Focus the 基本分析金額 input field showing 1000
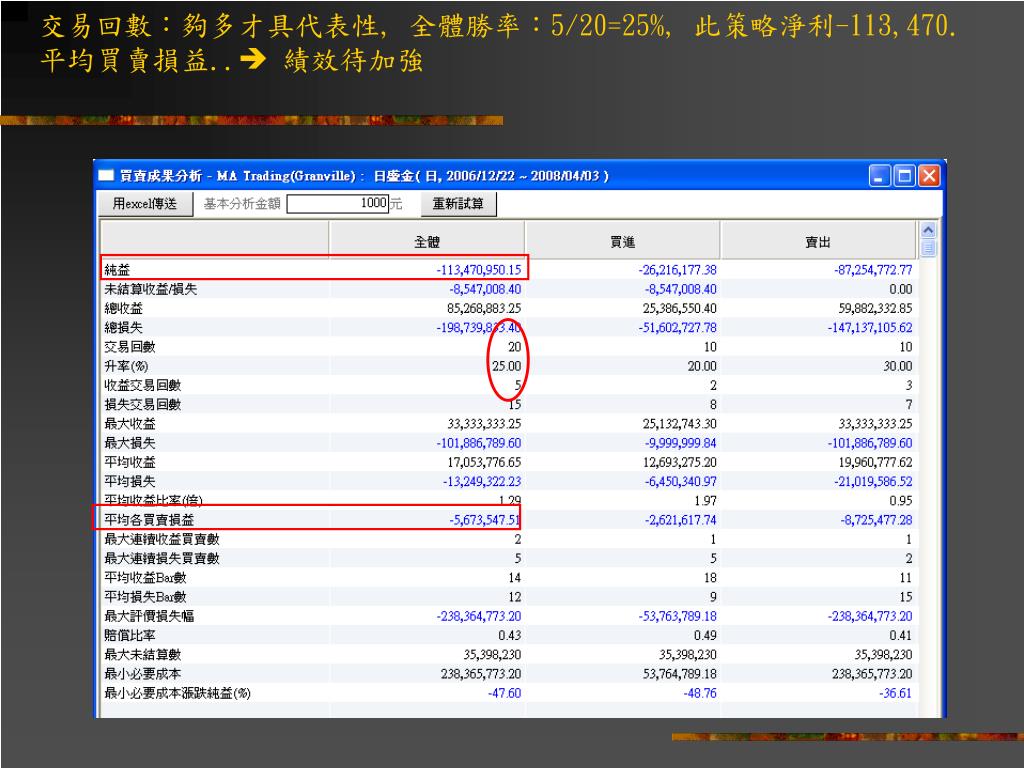 pyautogui.click(x=338, y=204)
